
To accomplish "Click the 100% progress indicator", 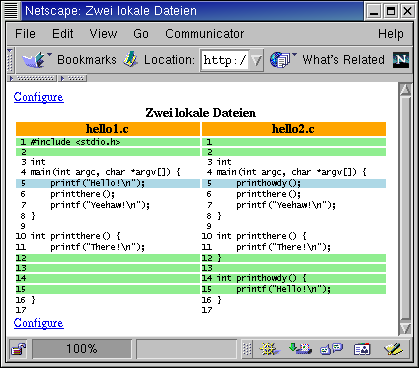I will click(82, 349).
